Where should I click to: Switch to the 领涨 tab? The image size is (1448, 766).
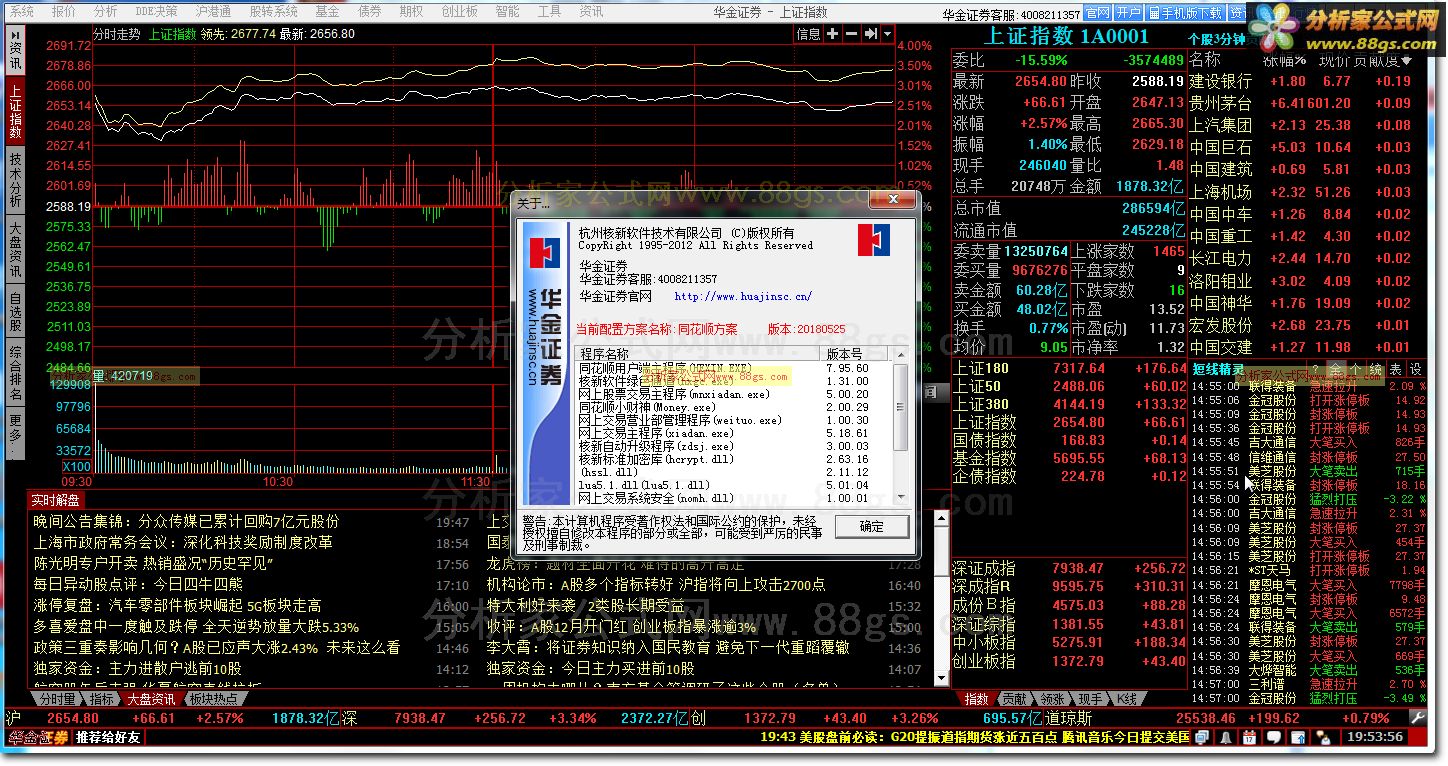[1052, 698]
